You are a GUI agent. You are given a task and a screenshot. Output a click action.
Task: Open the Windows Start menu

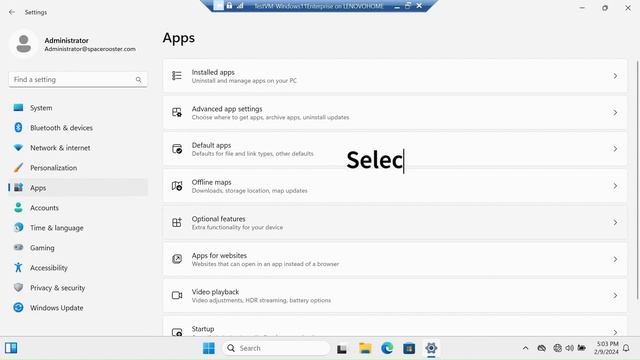pos(209,348)
